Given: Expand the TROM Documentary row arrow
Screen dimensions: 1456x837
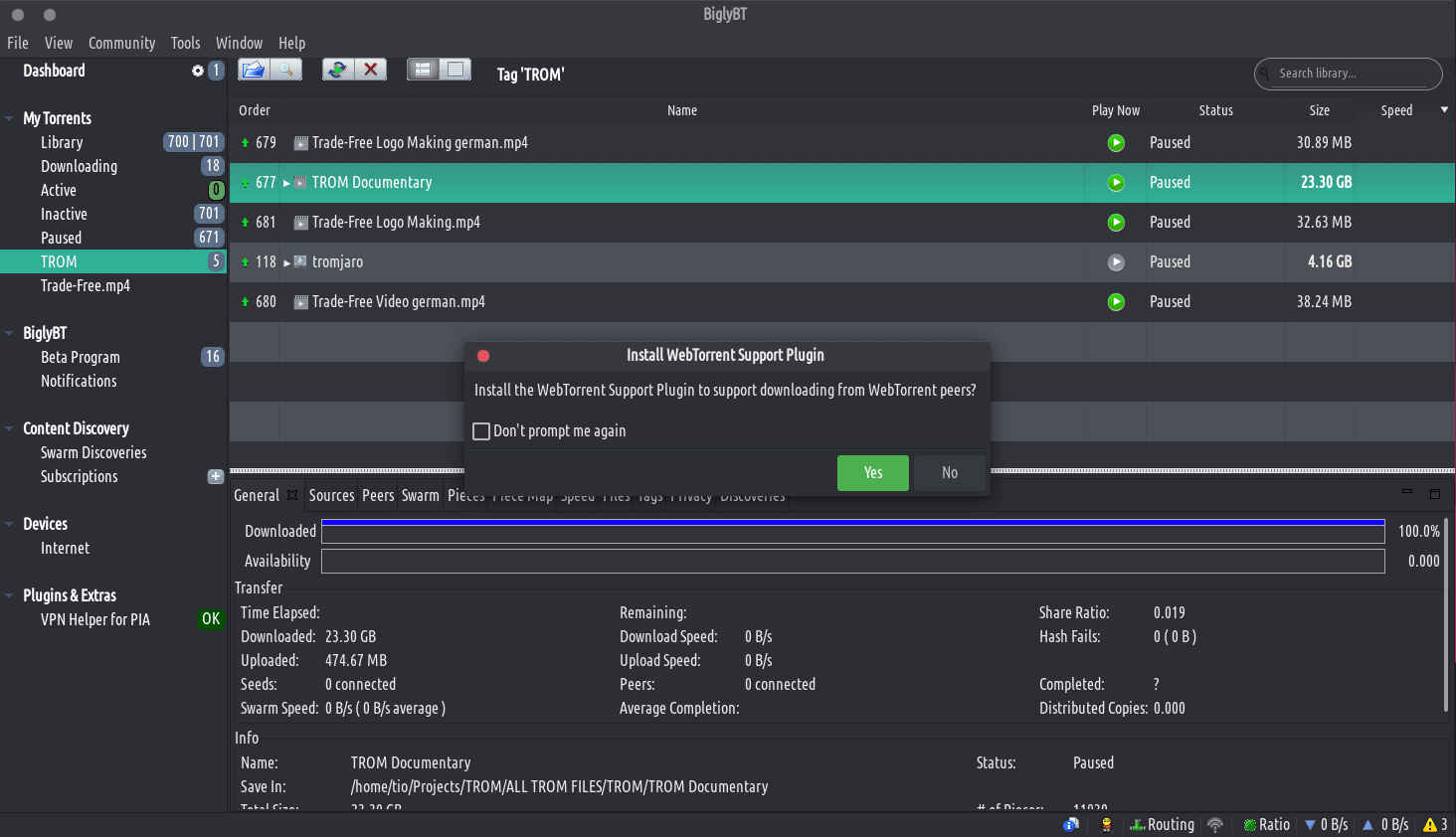Looking at the screenshot, I should coord(286,183).
